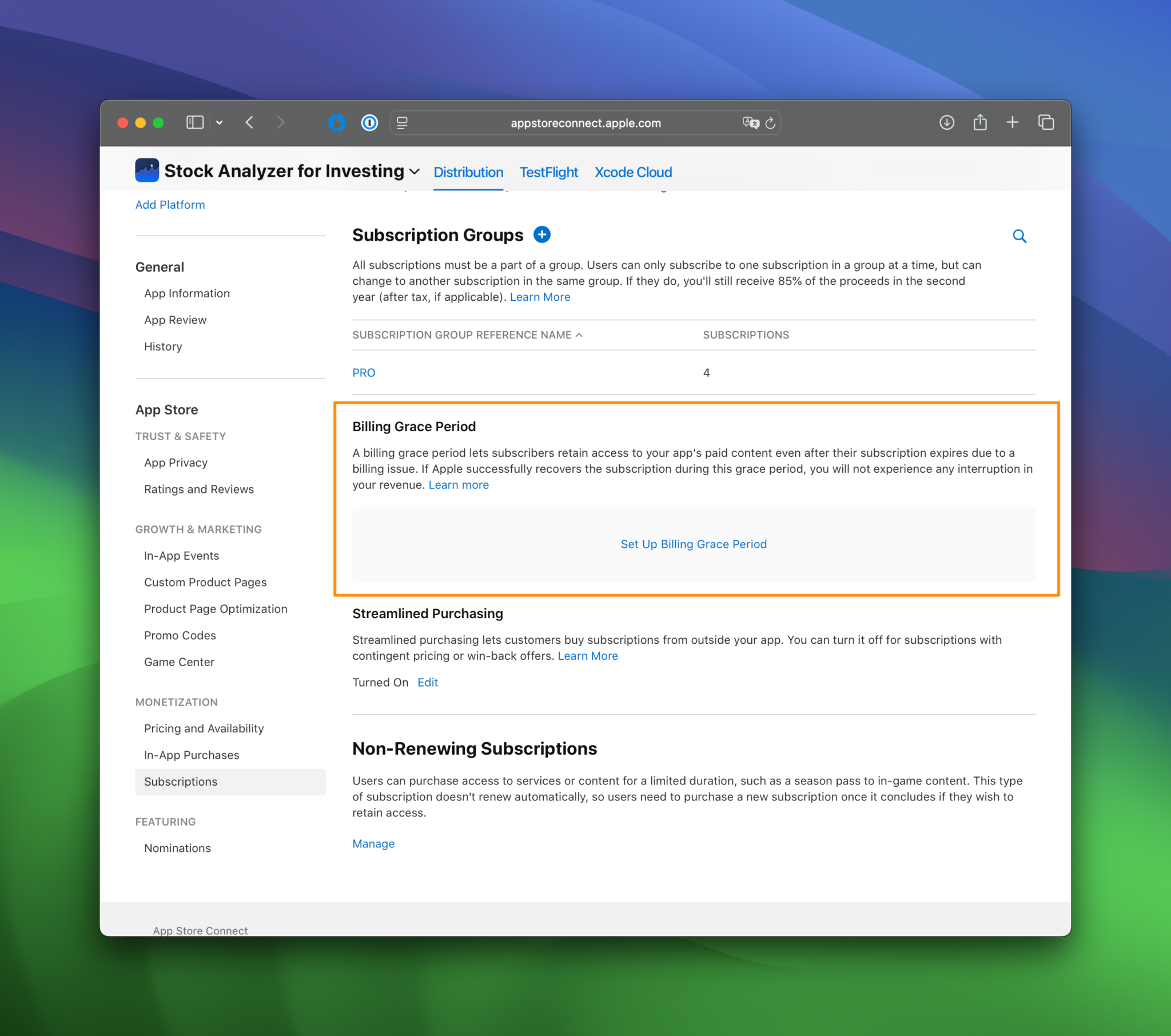Open the Xcode Cloud tab
This screenshot has height=1036, width=1171.
[633, 172]
